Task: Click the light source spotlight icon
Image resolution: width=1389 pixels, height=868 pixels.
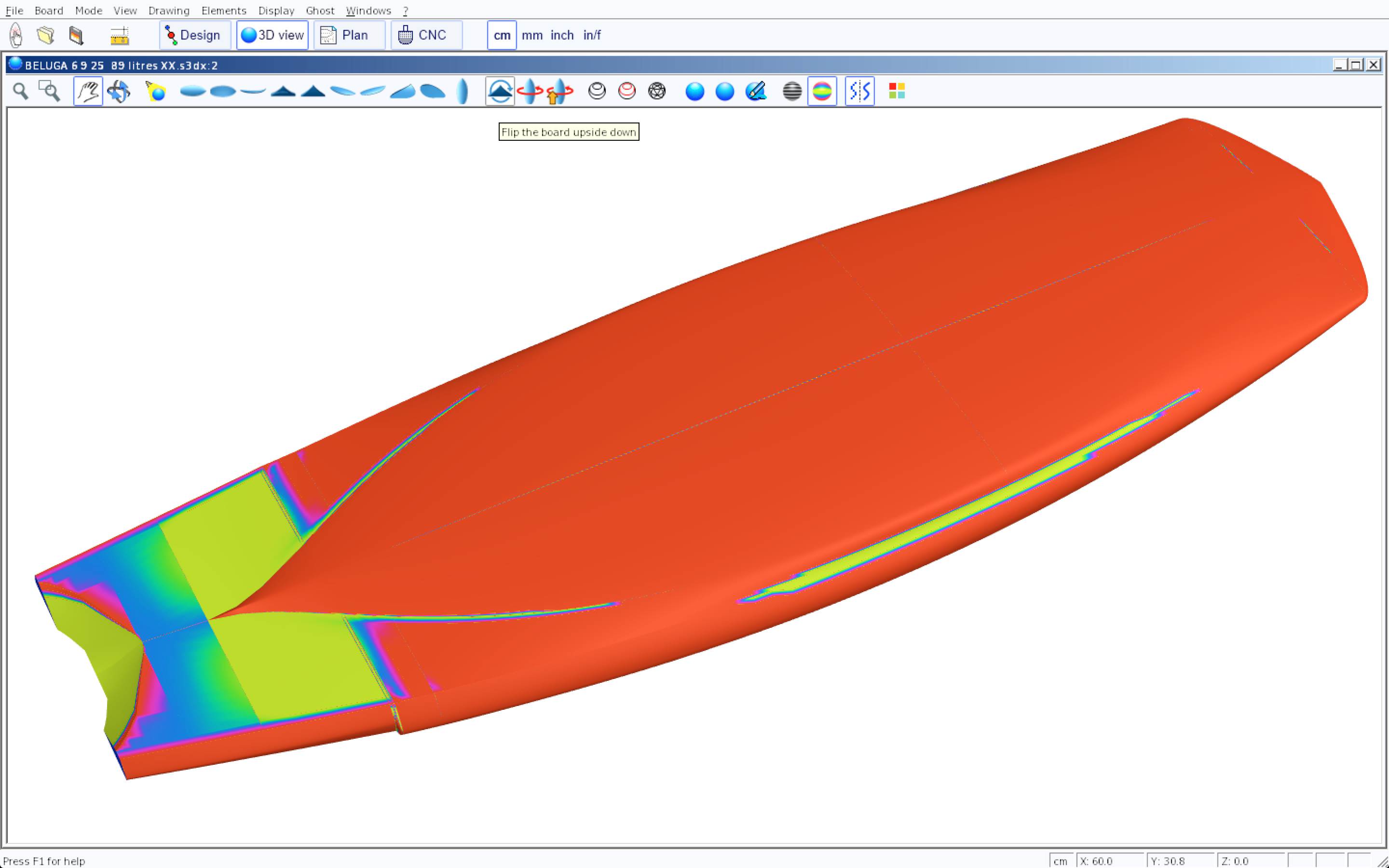Action: [x=156, y=91]
